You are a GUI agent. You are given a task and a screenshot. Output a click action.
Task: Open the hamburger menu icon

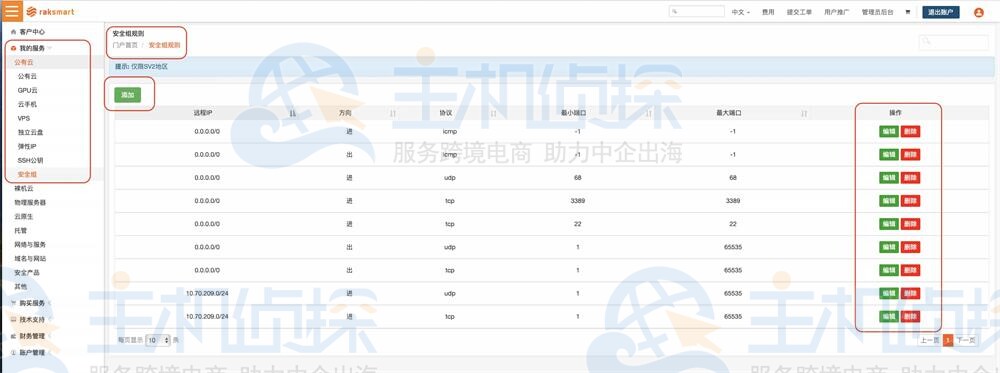tap(12, 11)
